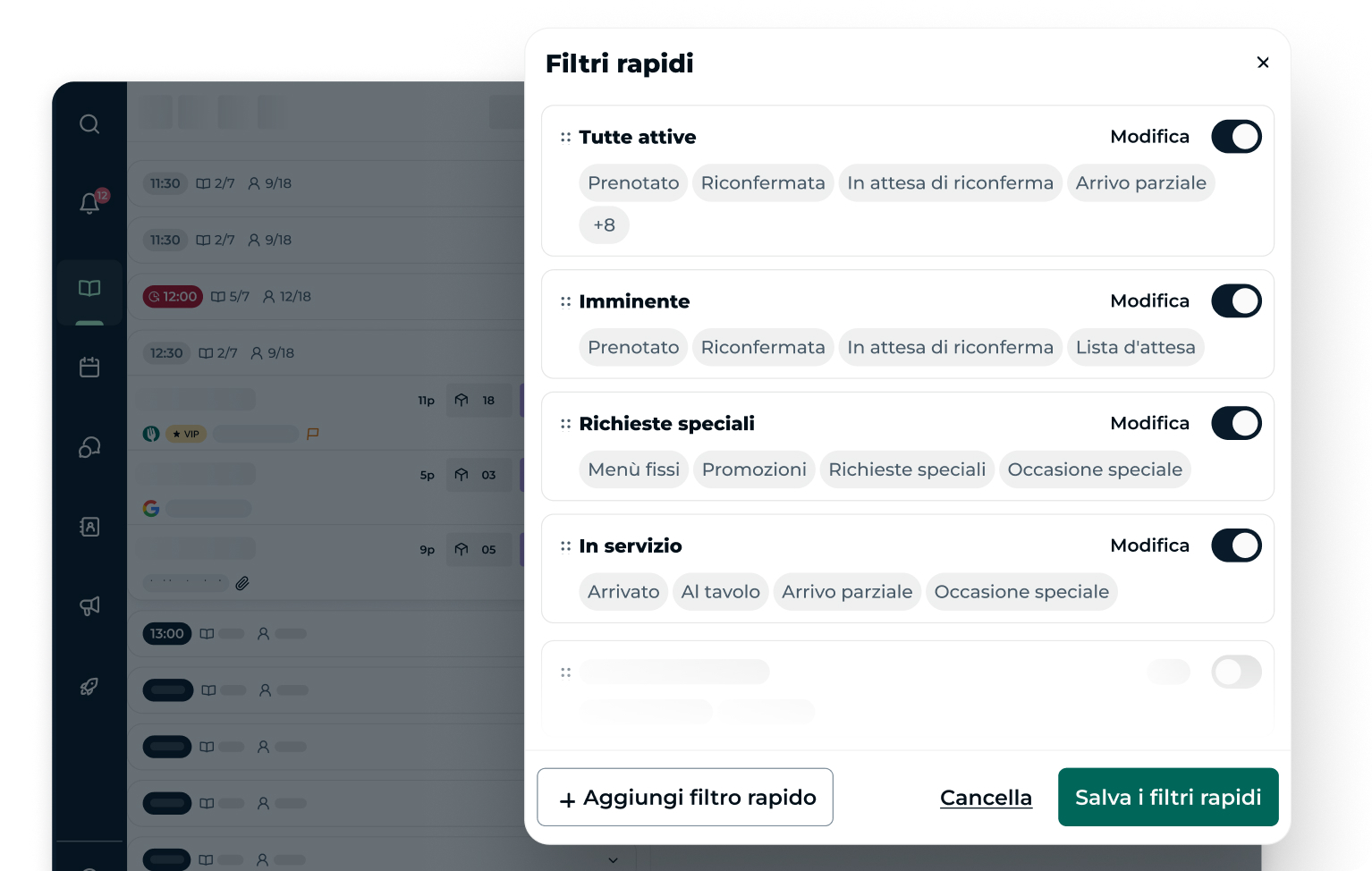
Task: Click Modifica for Tutte attive filter
Action: pyautogui.click(x=1149, y=137)
